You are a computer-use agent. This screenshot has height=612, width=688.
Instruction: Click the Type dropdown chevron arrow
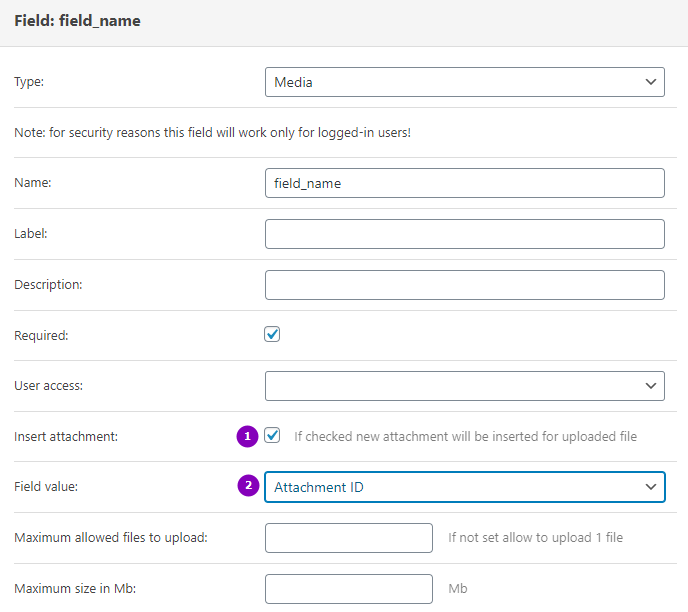point(651,82)
